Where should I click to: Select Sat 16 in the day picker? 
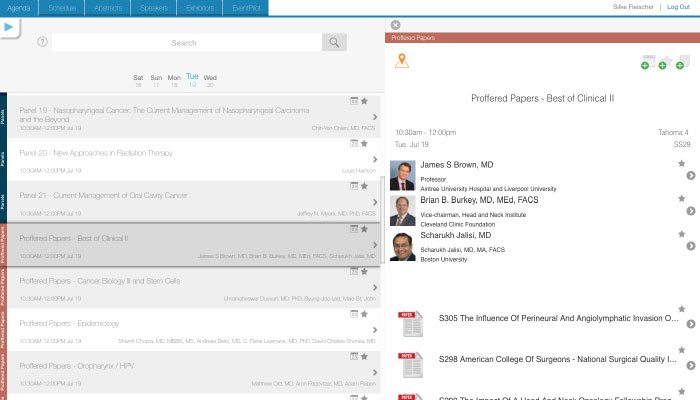coord(138,81)
